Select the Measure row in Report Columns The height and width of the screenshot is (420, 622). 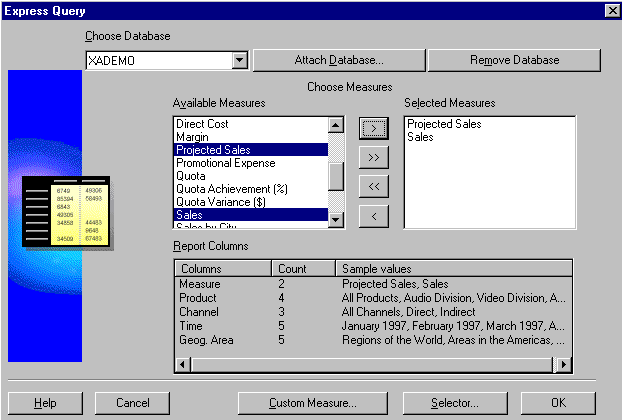click(373, 284)
